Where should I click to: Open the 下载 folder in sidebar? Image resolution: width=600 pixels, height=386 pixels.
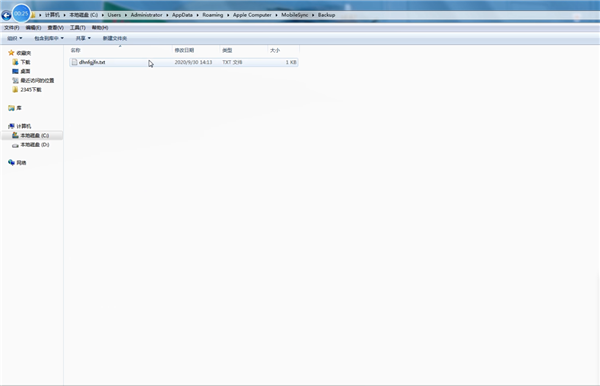(x=21, y=62)
